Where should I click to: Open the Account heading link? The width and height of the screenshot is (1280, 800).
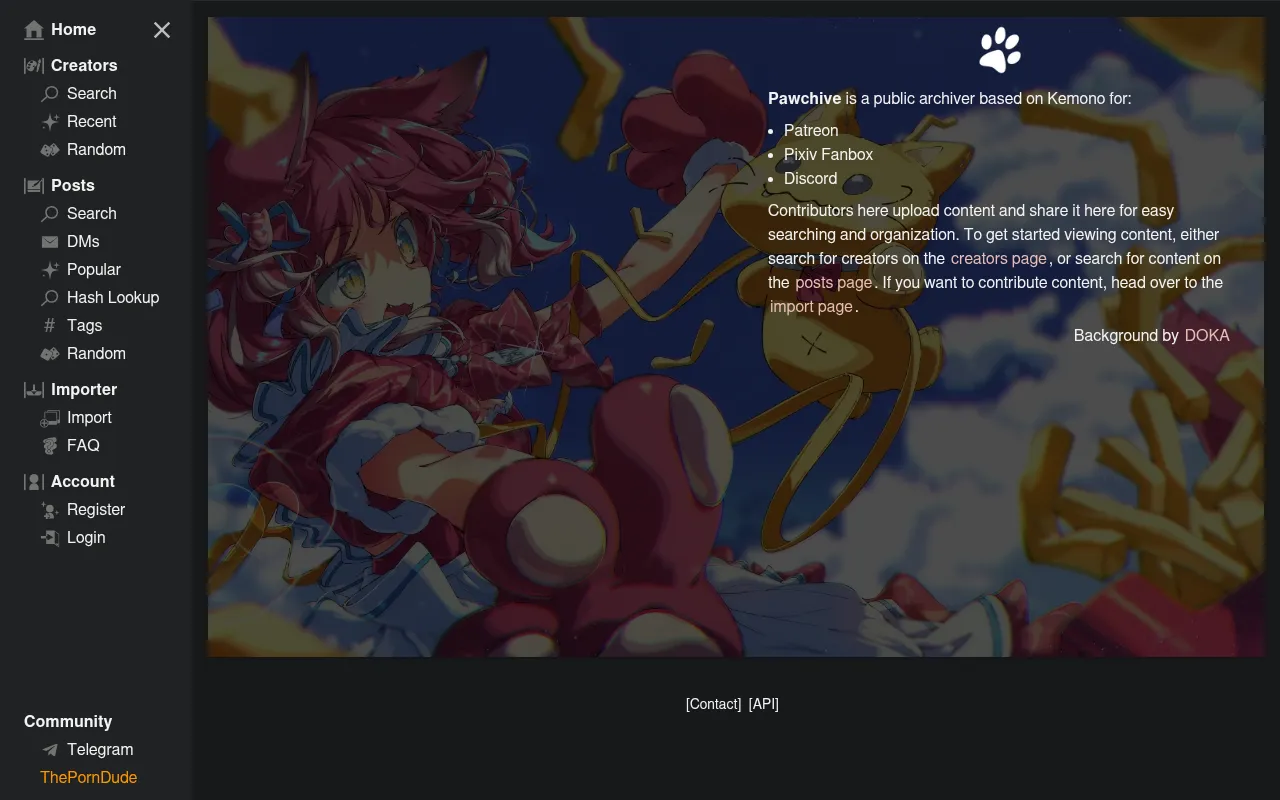point(83,482)
